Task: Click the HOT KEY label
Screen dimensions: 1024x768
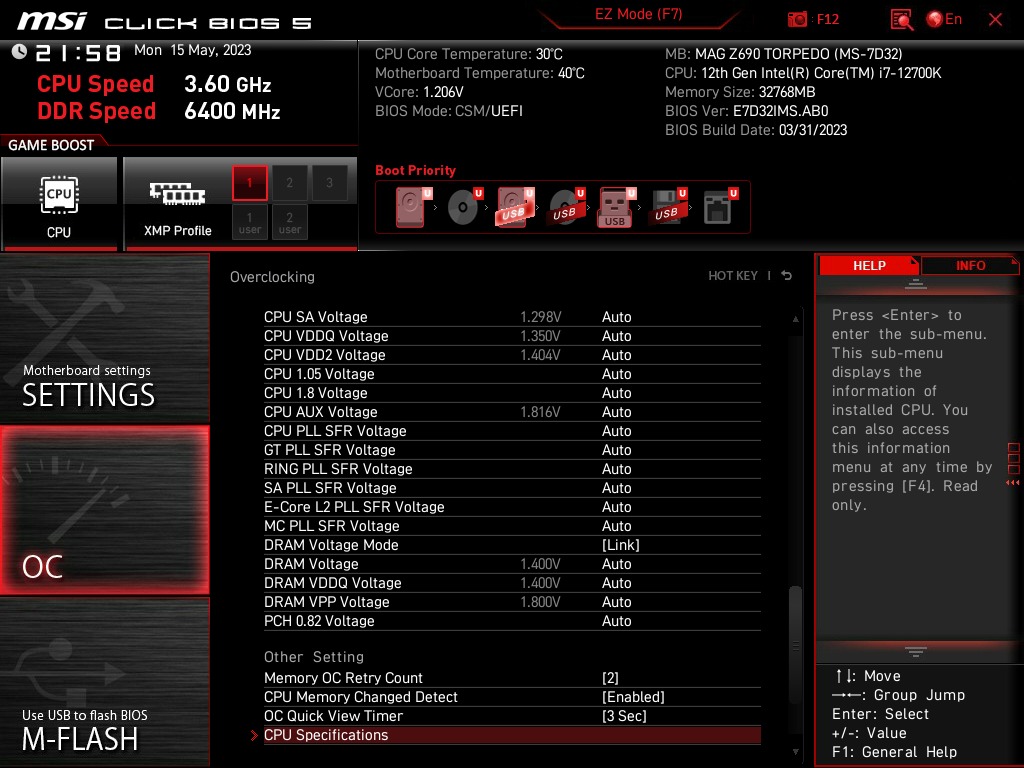Action: pos(733,276)
